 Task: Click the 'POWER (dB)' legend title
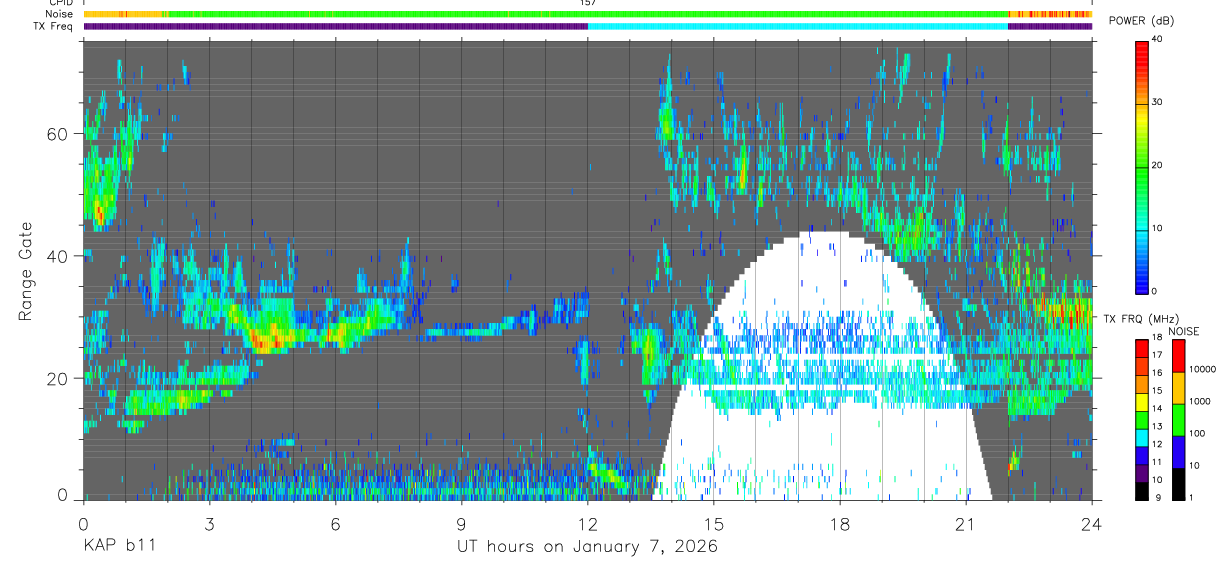click(1142, 21)
